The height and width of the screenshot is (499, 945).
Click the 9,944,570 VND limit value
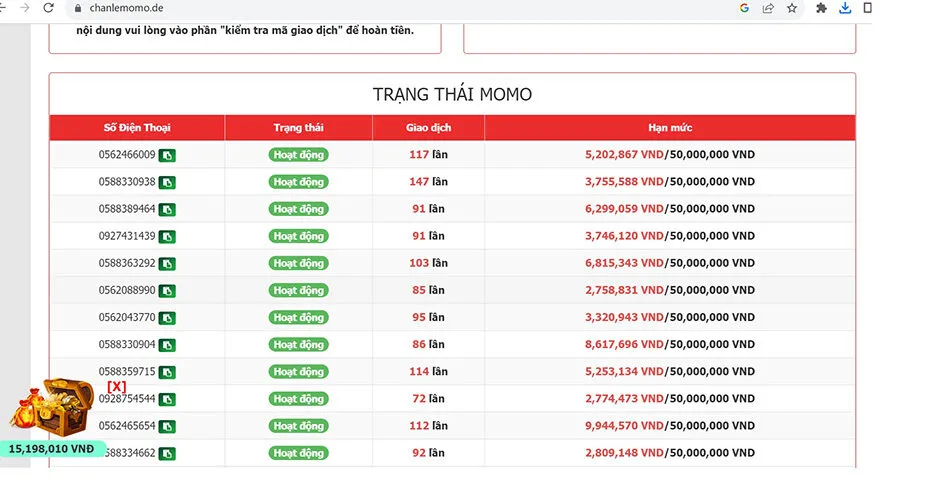pyautogui.click(x=624, y=426)
